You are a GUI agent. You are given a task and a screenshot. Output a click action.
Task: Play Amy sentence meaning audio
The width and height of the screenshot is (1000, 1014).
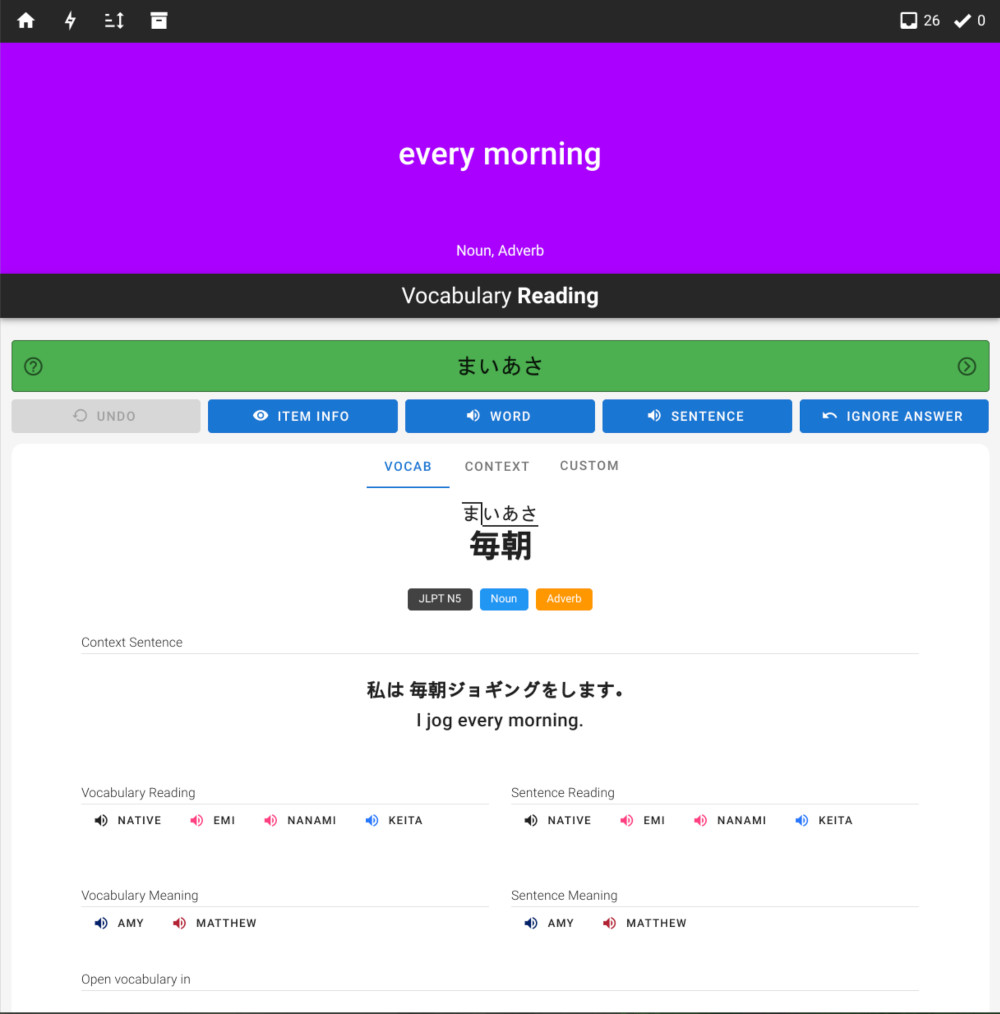click(x=549, y=923)
